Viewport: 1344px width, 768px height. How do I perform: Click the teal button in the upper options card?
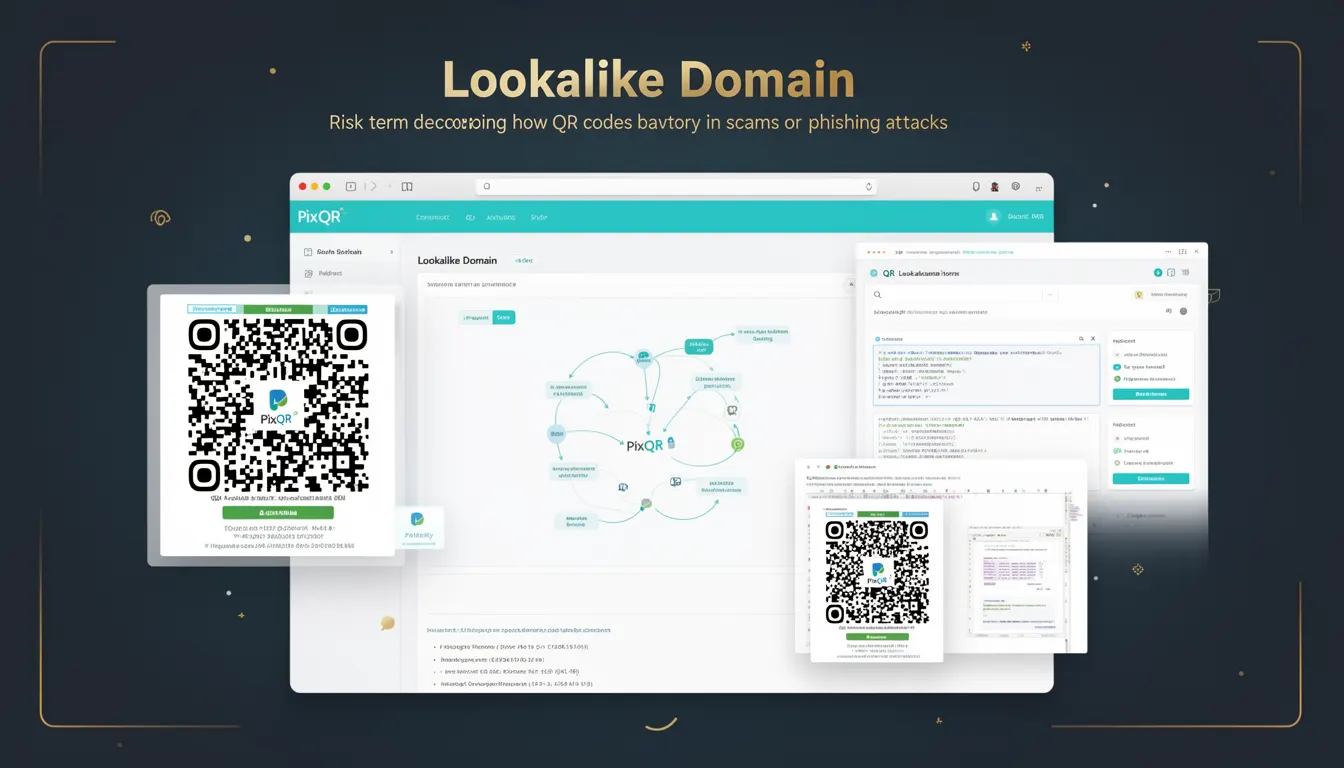click(x=1151, y=394)
